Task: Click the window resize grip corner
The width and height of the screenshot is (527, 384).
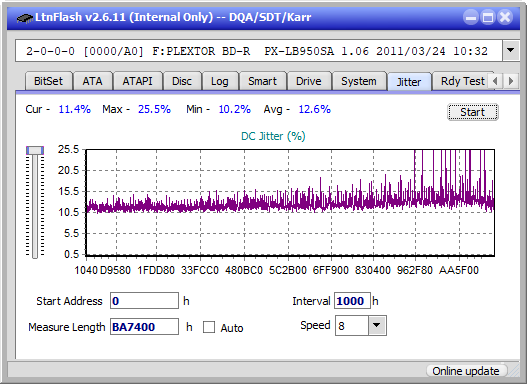Action: [514, 371]
